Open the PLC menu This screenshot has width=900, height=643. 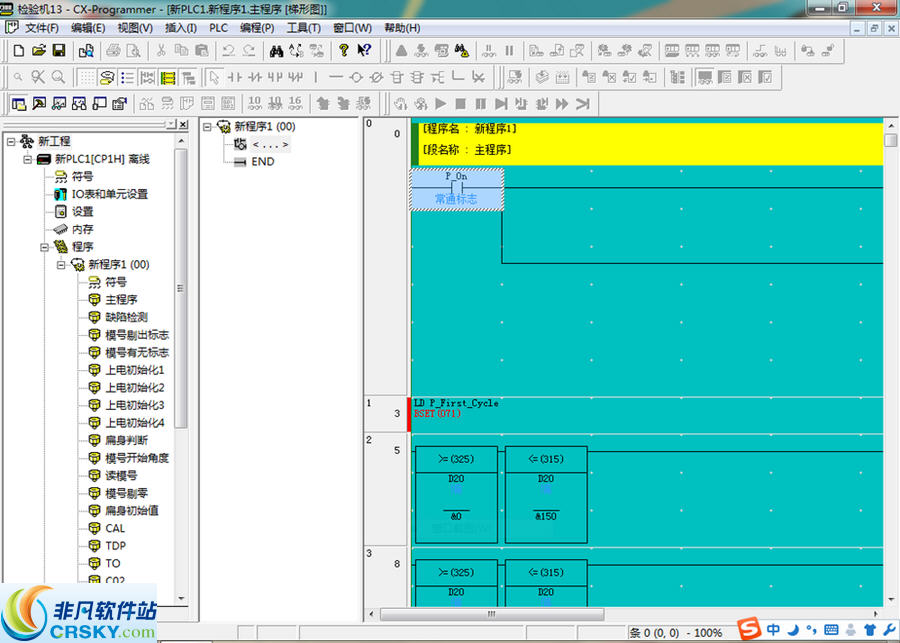coord(219,28)
